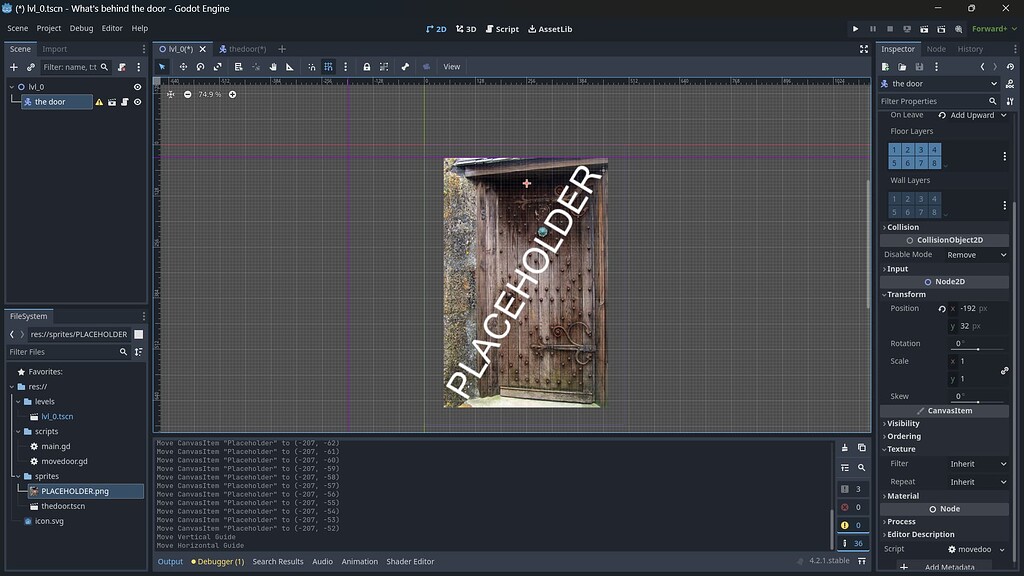1024x576 pixels.
Task: Expand the Collision section in Inspector
Action: [x=900, y=226]
